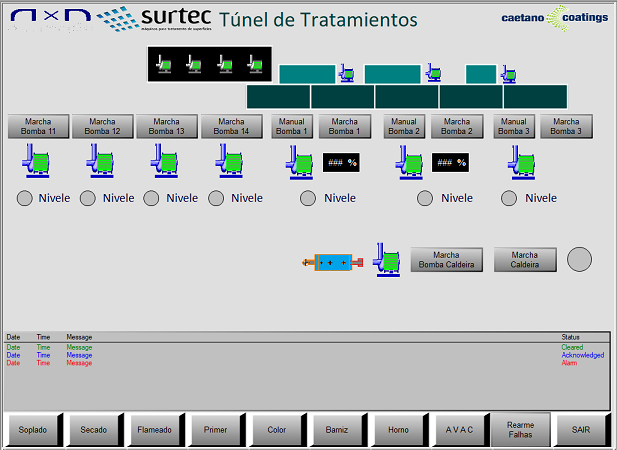Open the Soplado screen
The image size is (617, 450).
coord(34,430)
